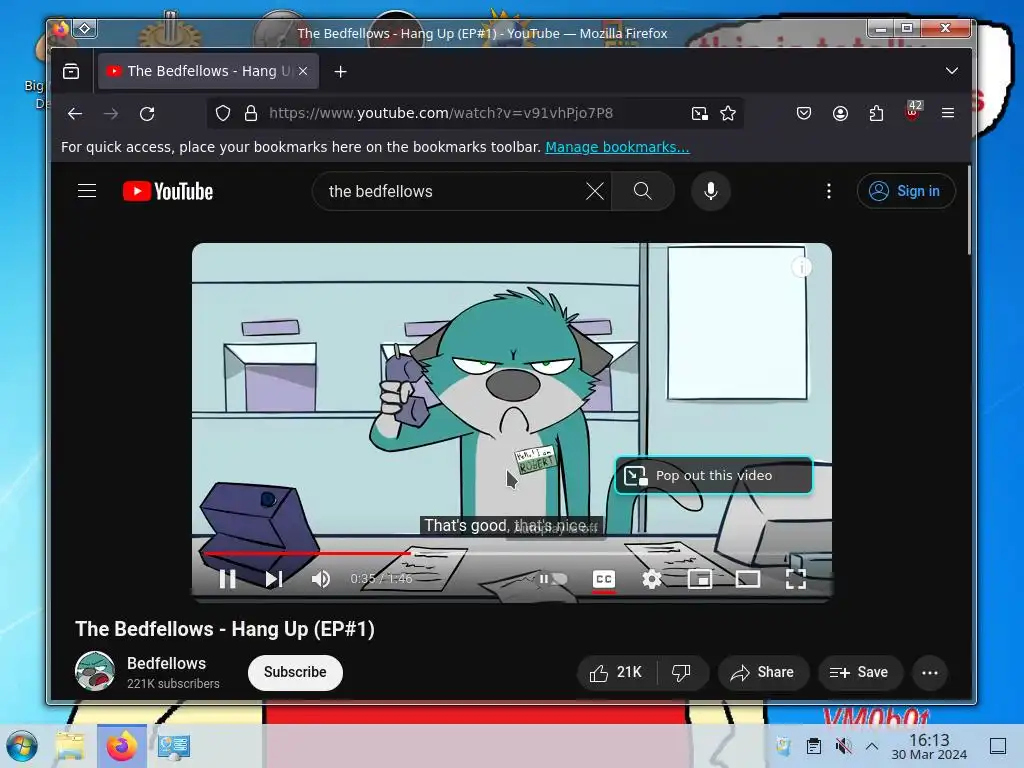Screen dimensions: 1024x768
Task: Go to YouTube home via logo
Action: [168, 191]
